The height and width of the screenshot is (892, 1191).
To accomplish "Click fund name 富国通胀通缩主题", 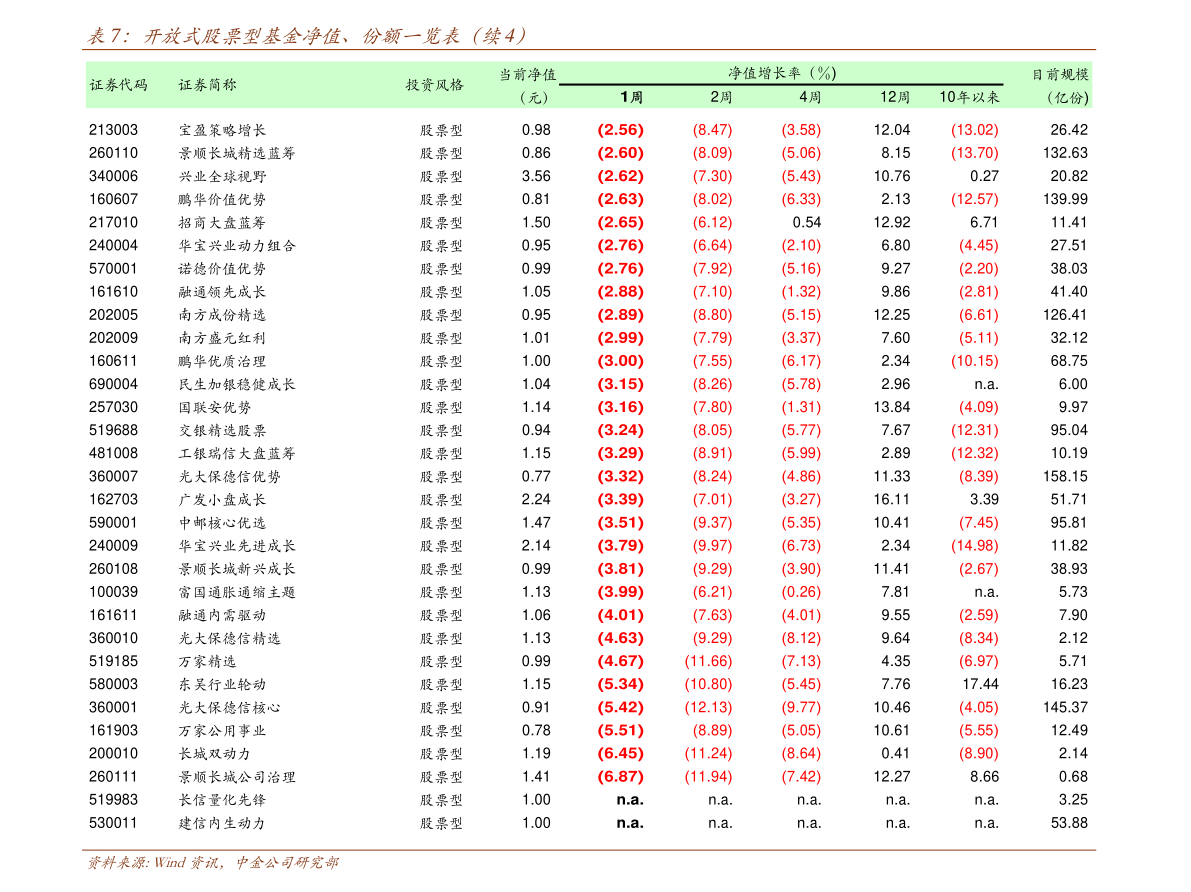I will click(x=237, y=592).
